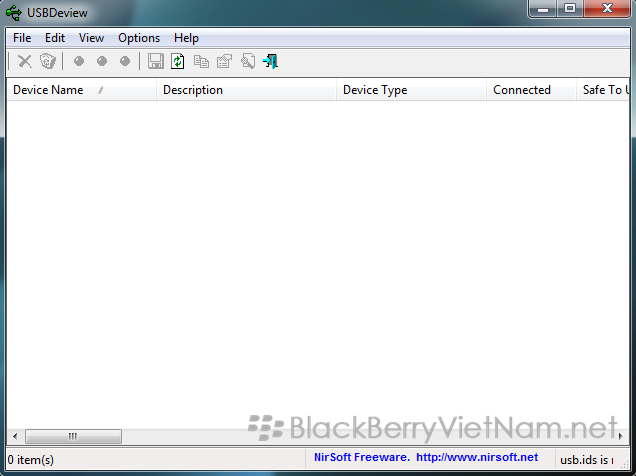
Task: Open the File menu
Action: (22, 38)
